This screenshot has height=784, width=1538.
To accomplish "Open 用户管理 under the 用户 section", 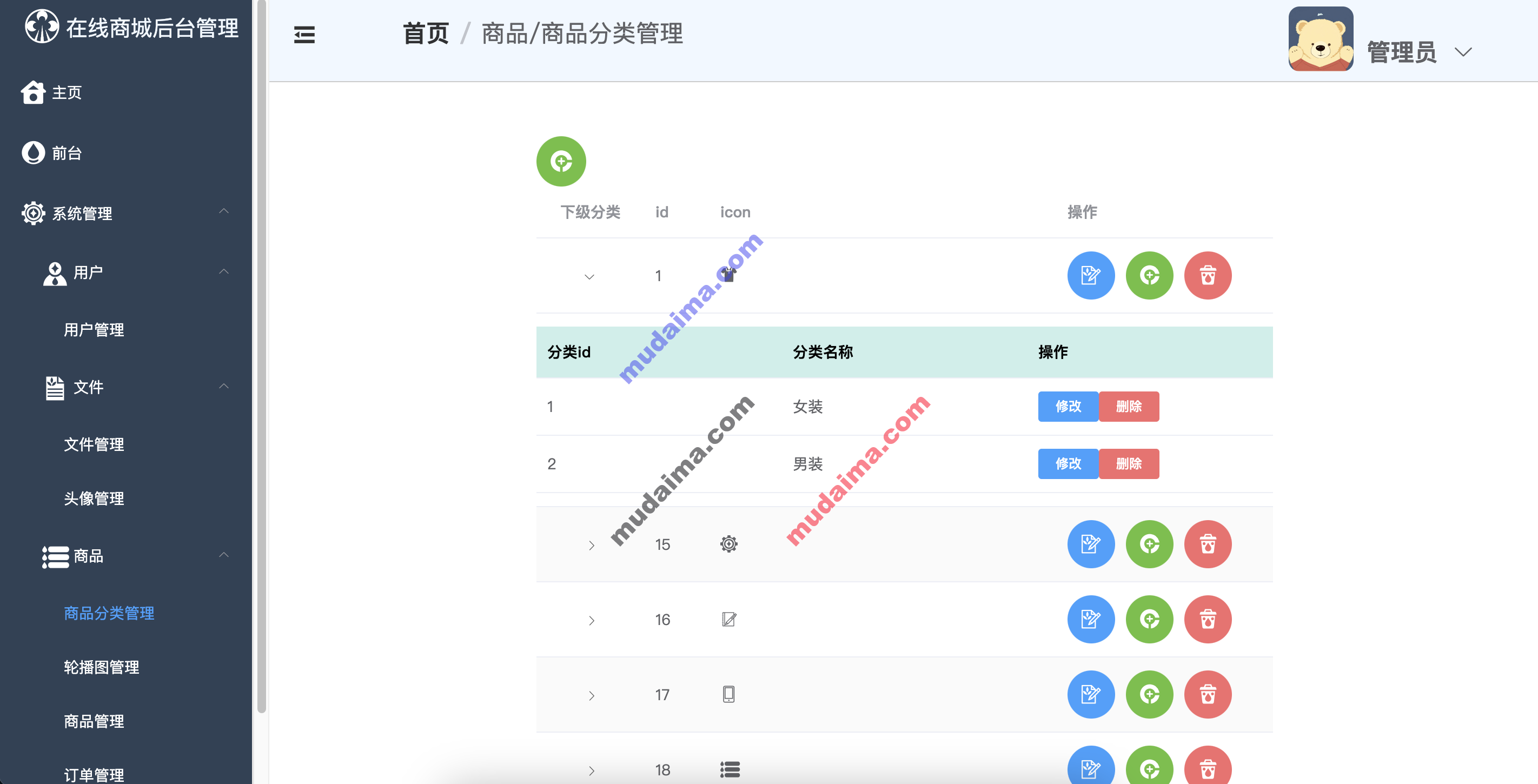I will 94,329.
